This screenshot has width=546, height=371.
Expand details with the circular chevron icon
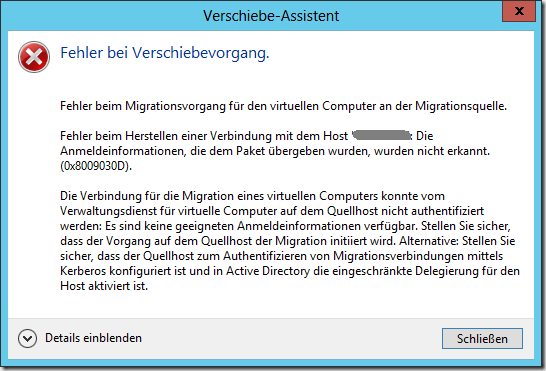28,338
